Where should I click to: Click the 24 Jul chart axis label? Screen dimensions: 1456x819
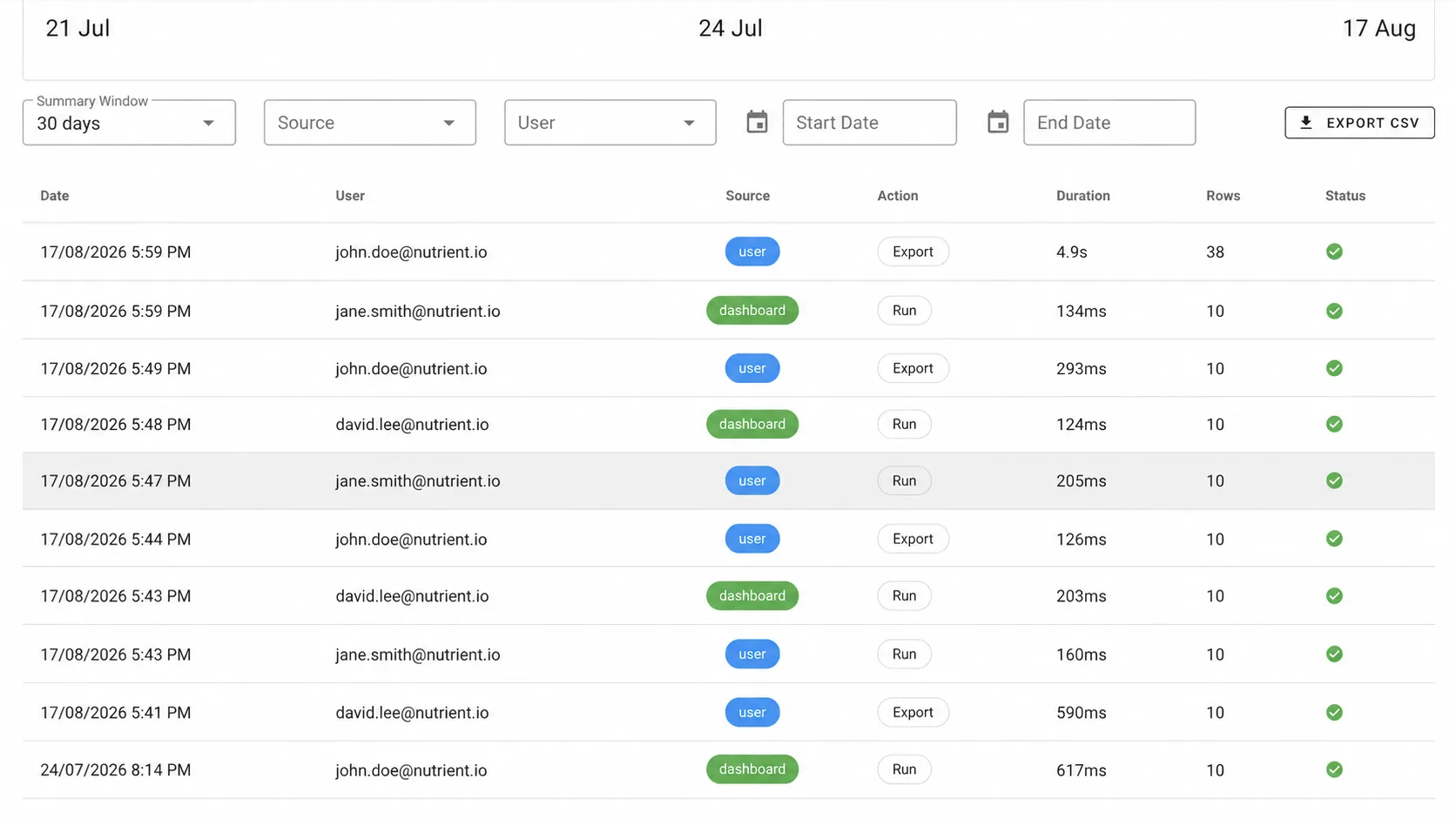tap(730, 28)
